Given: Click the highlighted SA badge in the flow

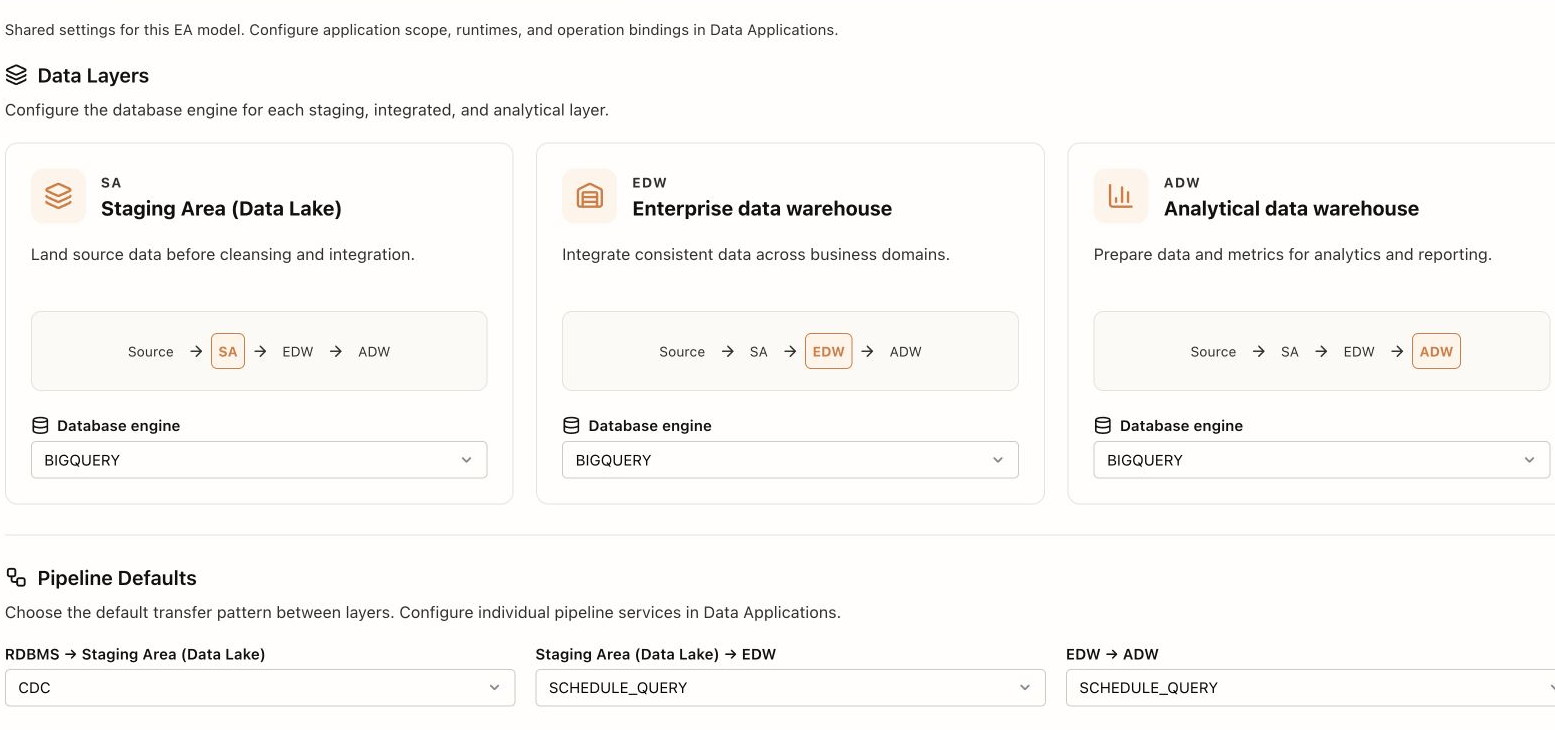Looking at the screenshot, I should point(228,351).
